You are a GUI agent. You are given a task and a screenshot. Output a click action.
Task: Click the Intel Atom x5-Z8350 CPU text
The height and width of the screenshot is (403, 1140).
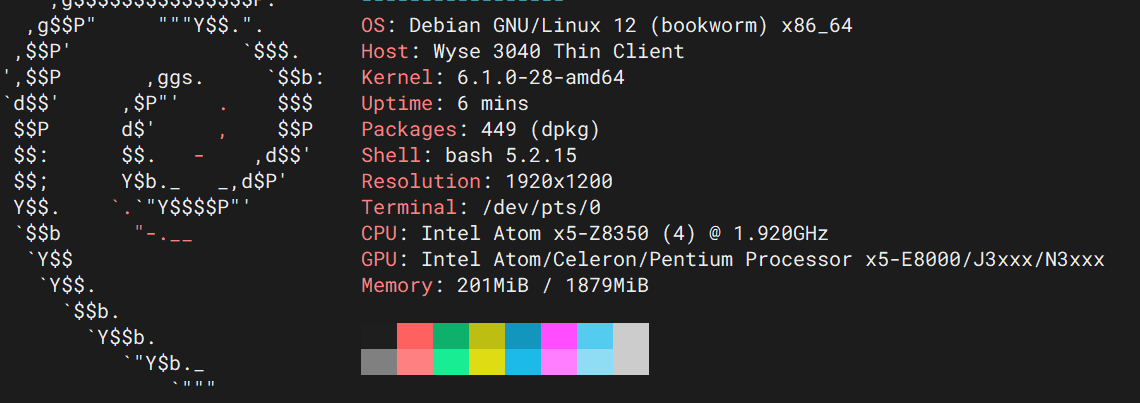(625, 233)
